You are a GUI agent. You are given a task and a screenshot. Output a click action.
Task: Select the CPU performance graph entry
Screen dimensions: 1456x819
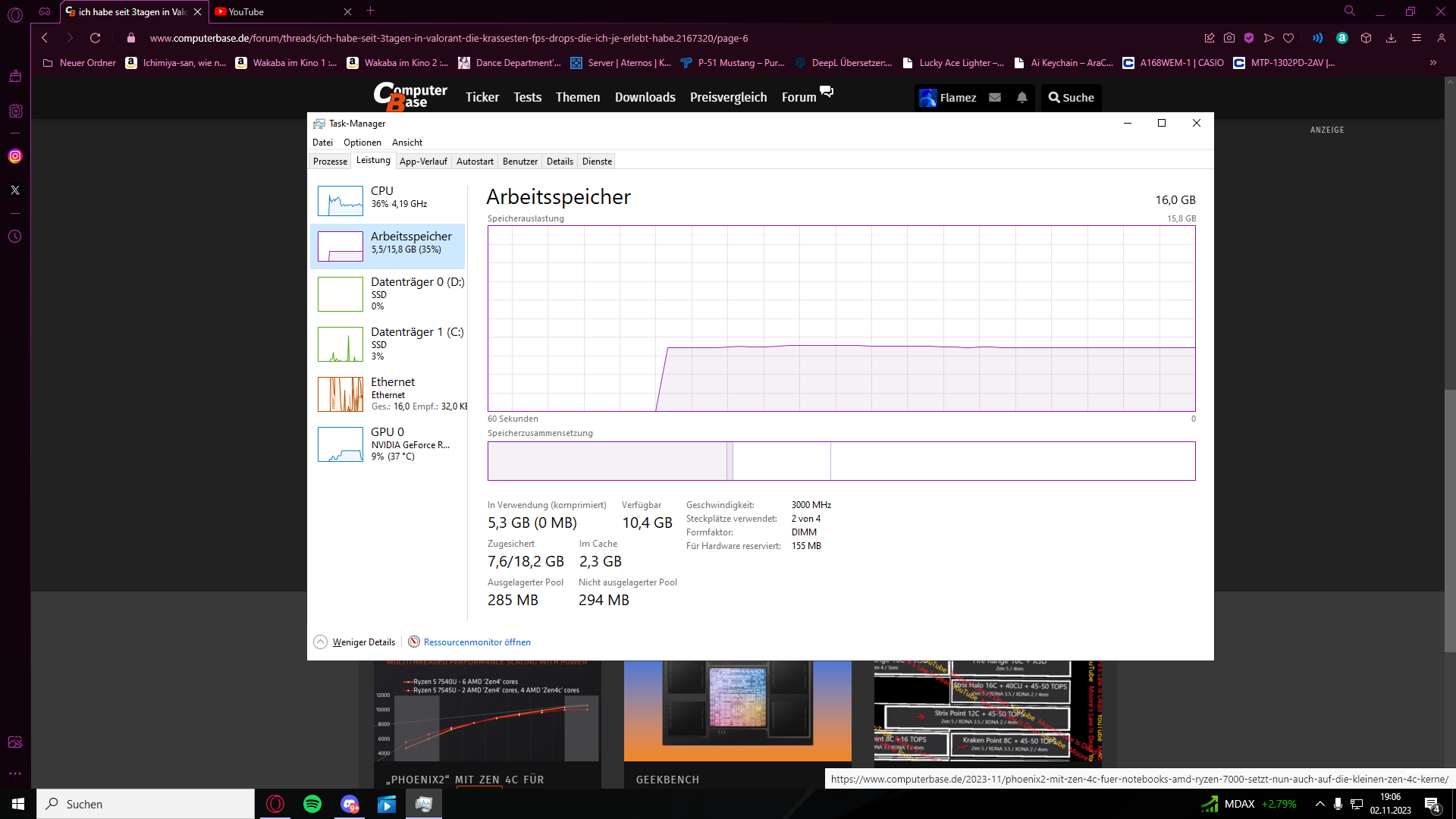tap(388, 200)
